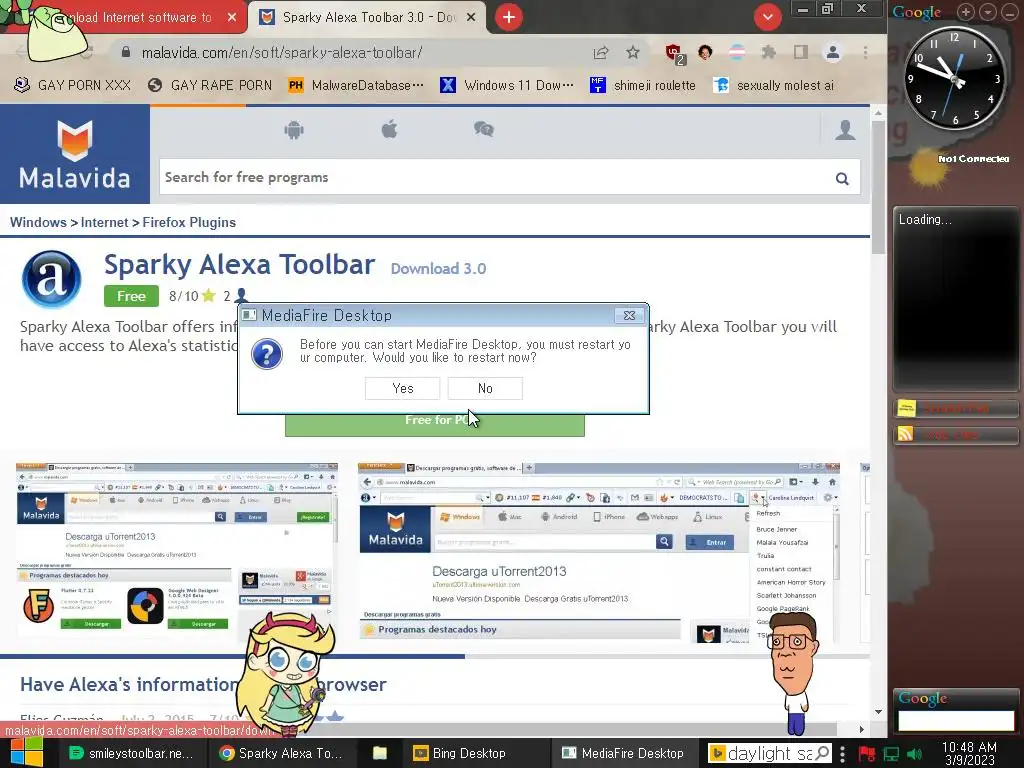Click the analog clock gadget
The width and height of the screenshot is (1024, 768).
click(x=954, y=78)
